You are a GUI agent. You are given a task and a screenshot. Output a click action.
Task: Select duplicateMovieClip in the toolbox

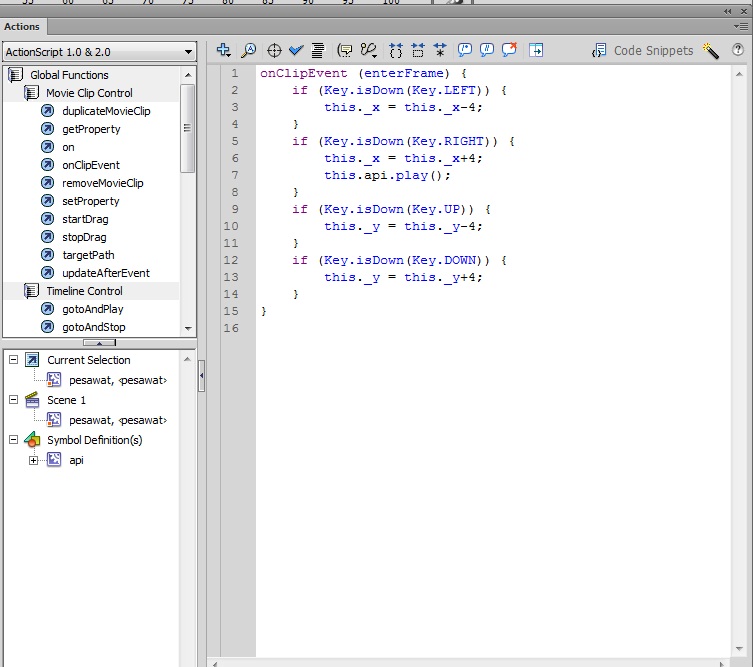(x=106, y=111)
